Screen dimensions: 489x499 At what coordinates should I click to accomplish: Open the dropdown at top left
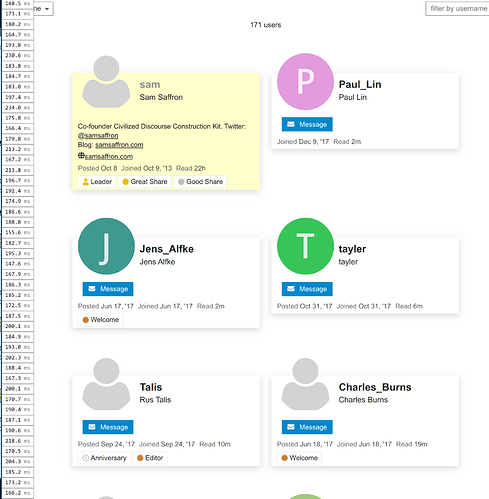(x=43, y=9)
